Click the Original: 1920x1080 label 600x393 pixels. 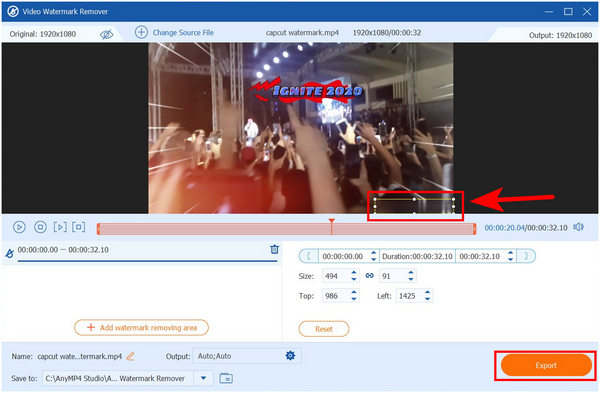pyautogui.click(x=43, y=34)
